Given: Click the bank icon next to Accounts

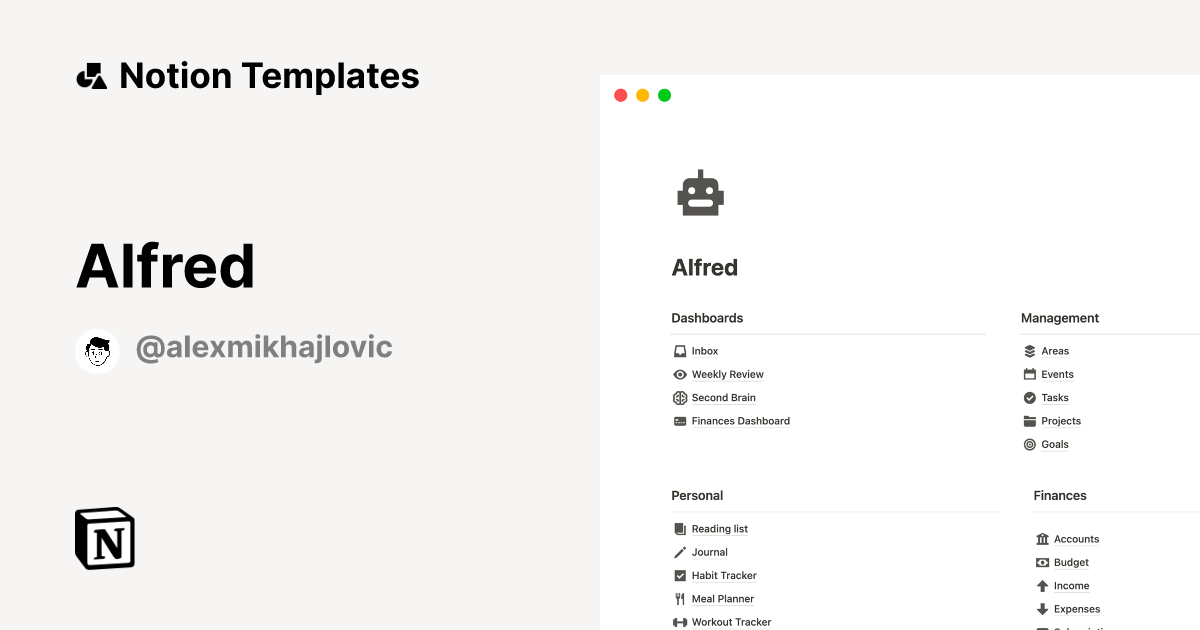Looking at the screenshot, I should (1041, 539).
